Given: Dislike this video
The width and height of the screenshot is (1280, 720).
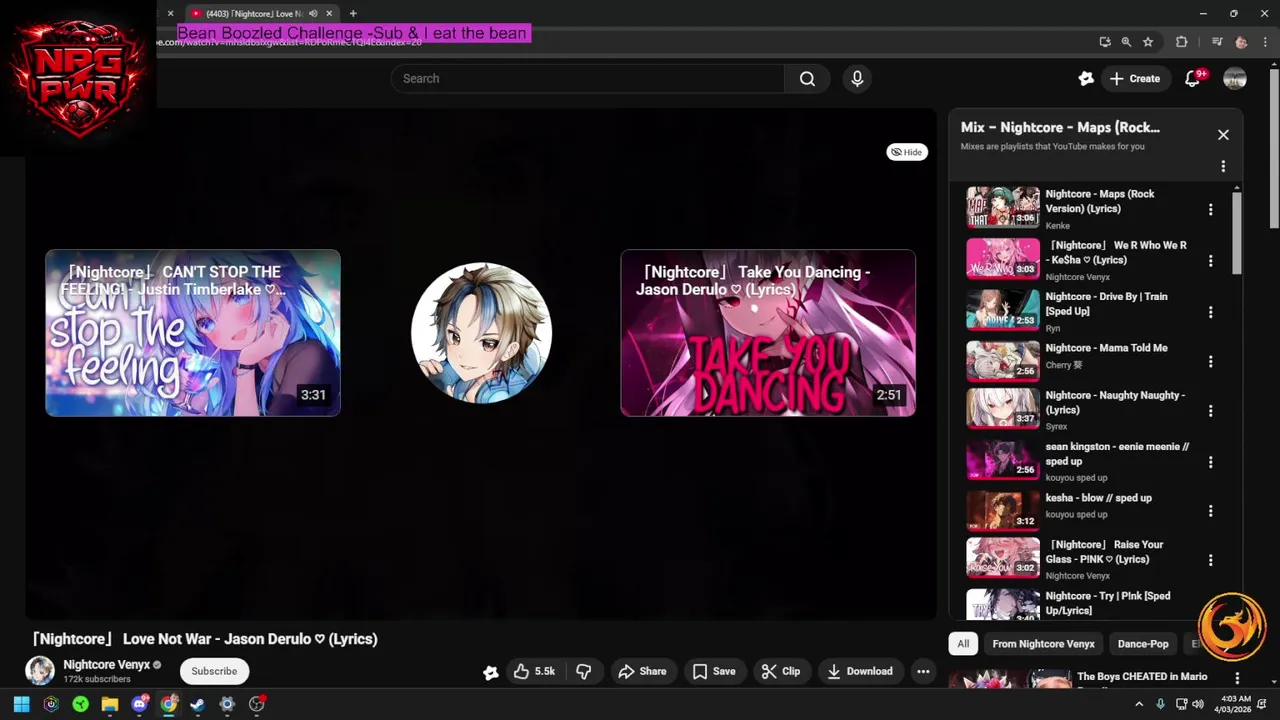Looking at the screenshot, I should coord(584,672).
